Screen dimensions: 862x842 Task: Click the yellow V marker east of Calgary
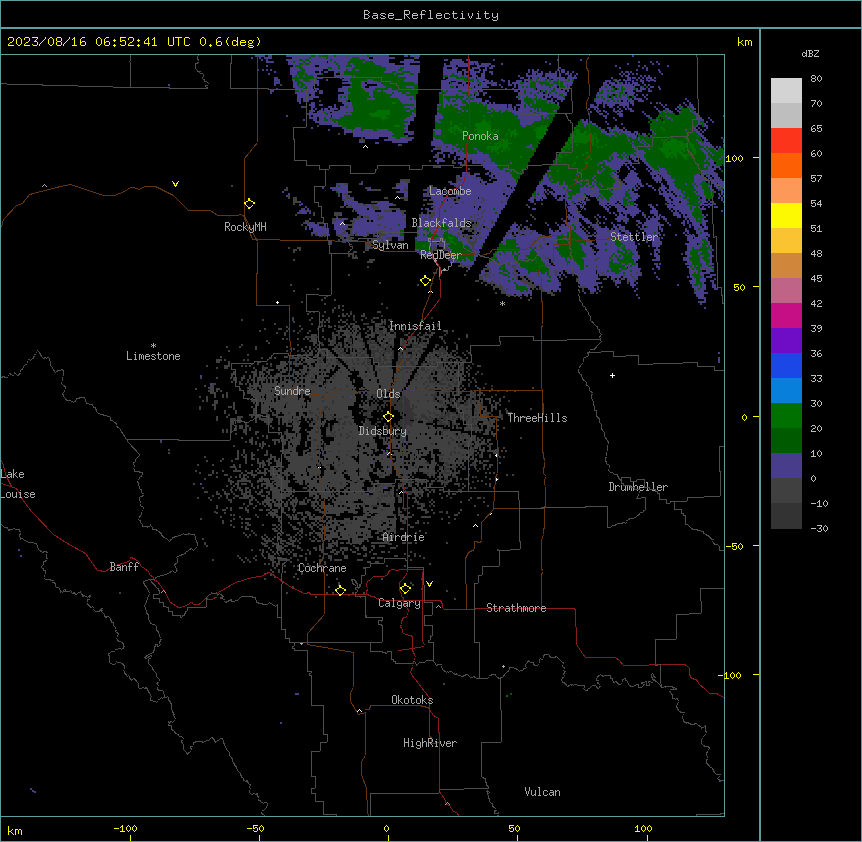point(429,584)
